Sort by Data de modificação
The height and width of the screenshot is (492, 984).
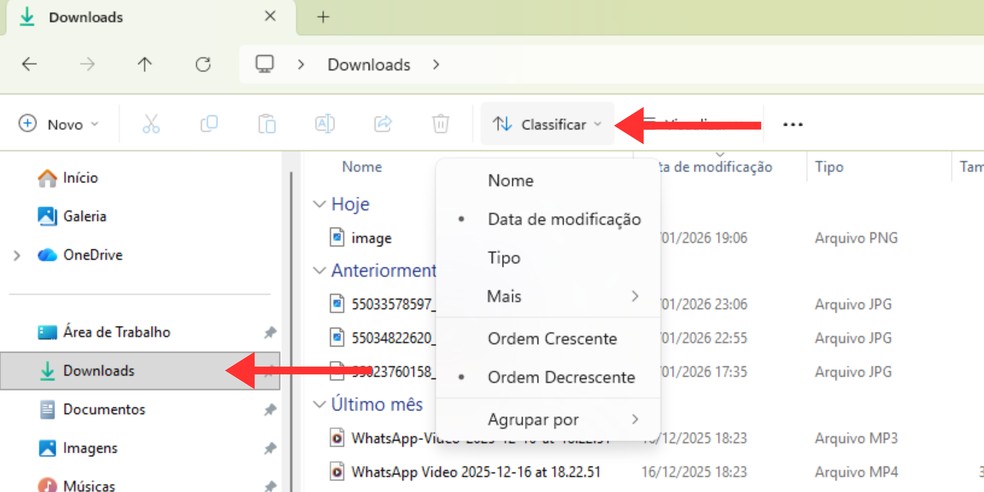tap(548, 219)
